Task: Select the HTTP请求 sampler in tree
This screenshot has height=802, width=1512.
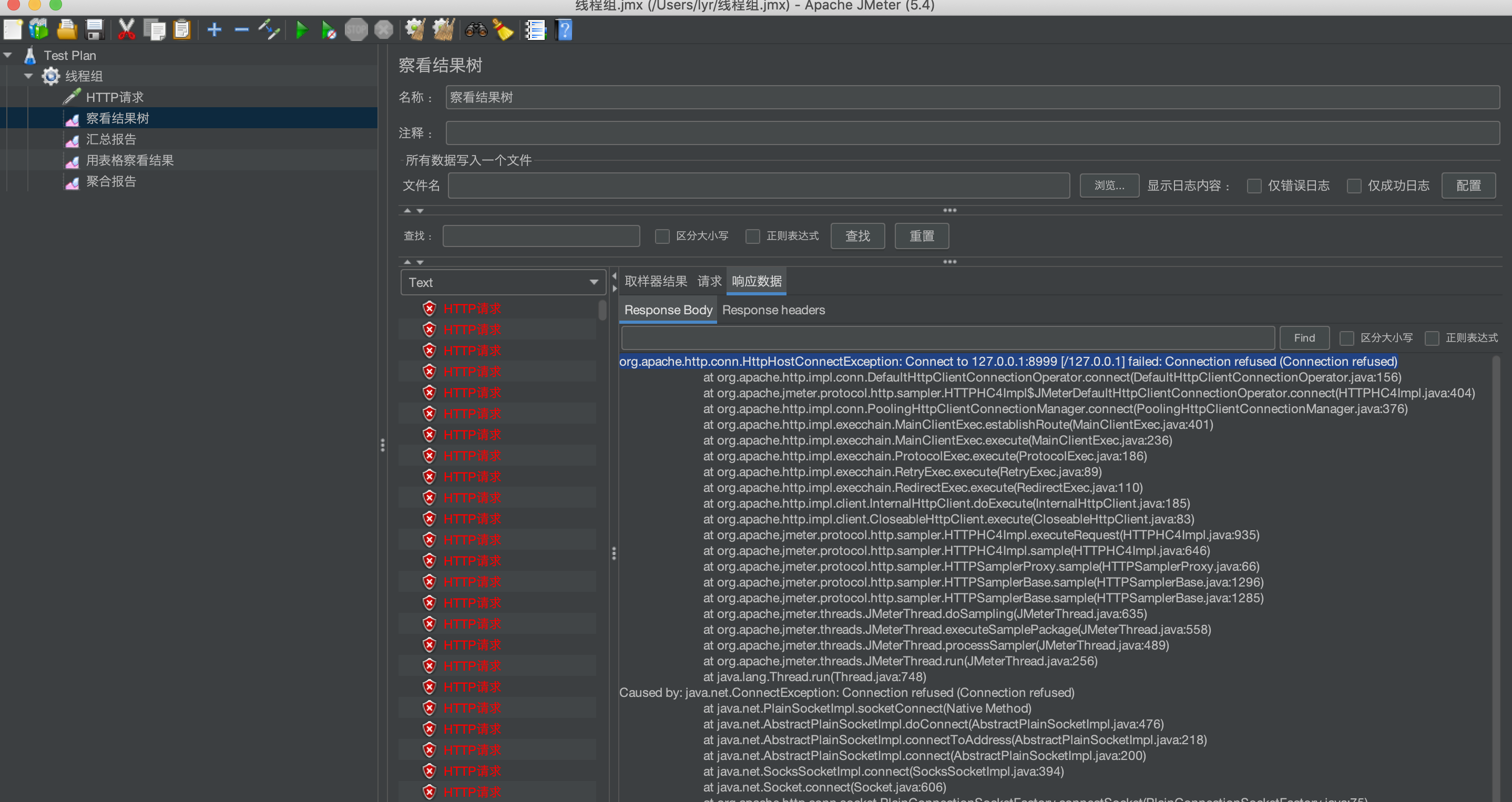Action: 115,97
